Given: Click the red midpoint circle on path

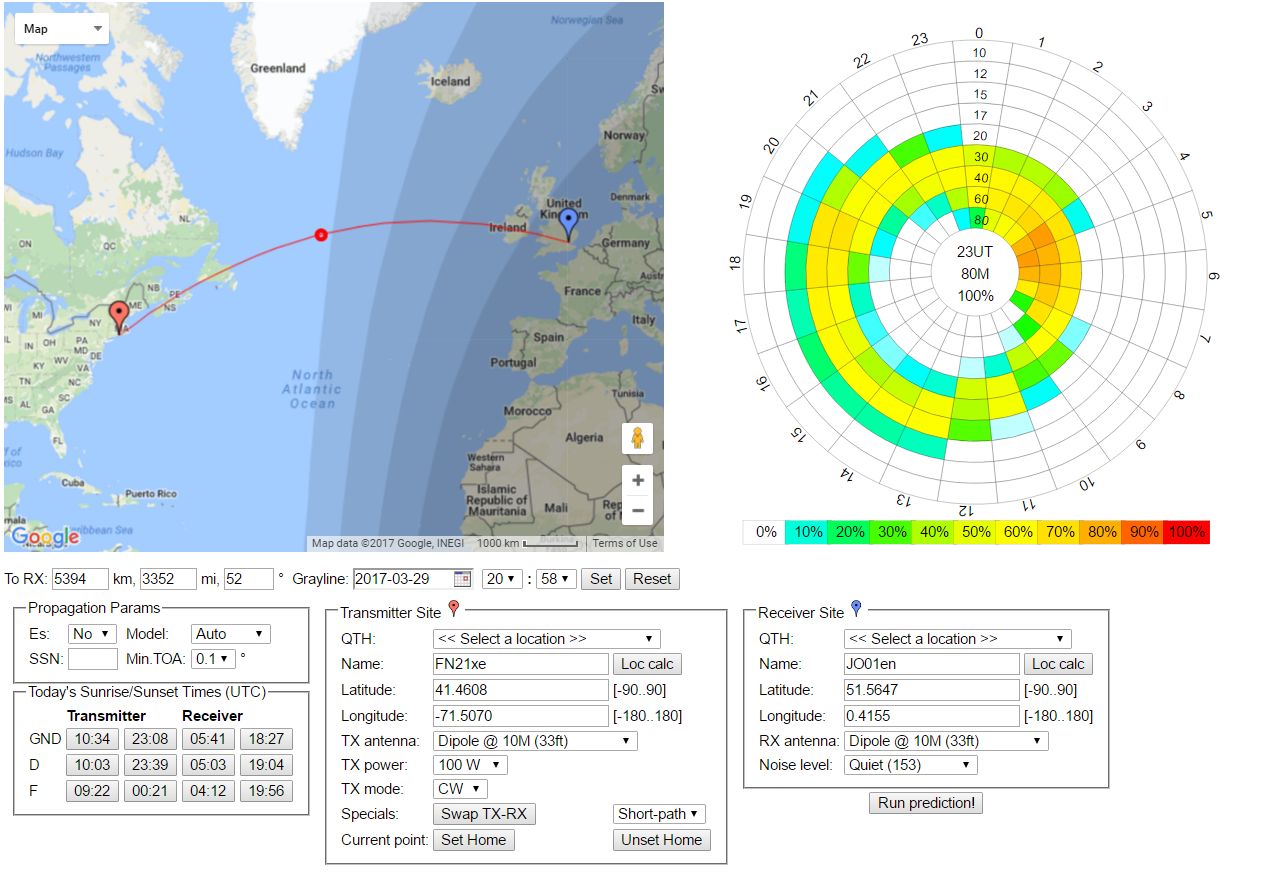Looking at the screenshot, I should pos(320,235).
